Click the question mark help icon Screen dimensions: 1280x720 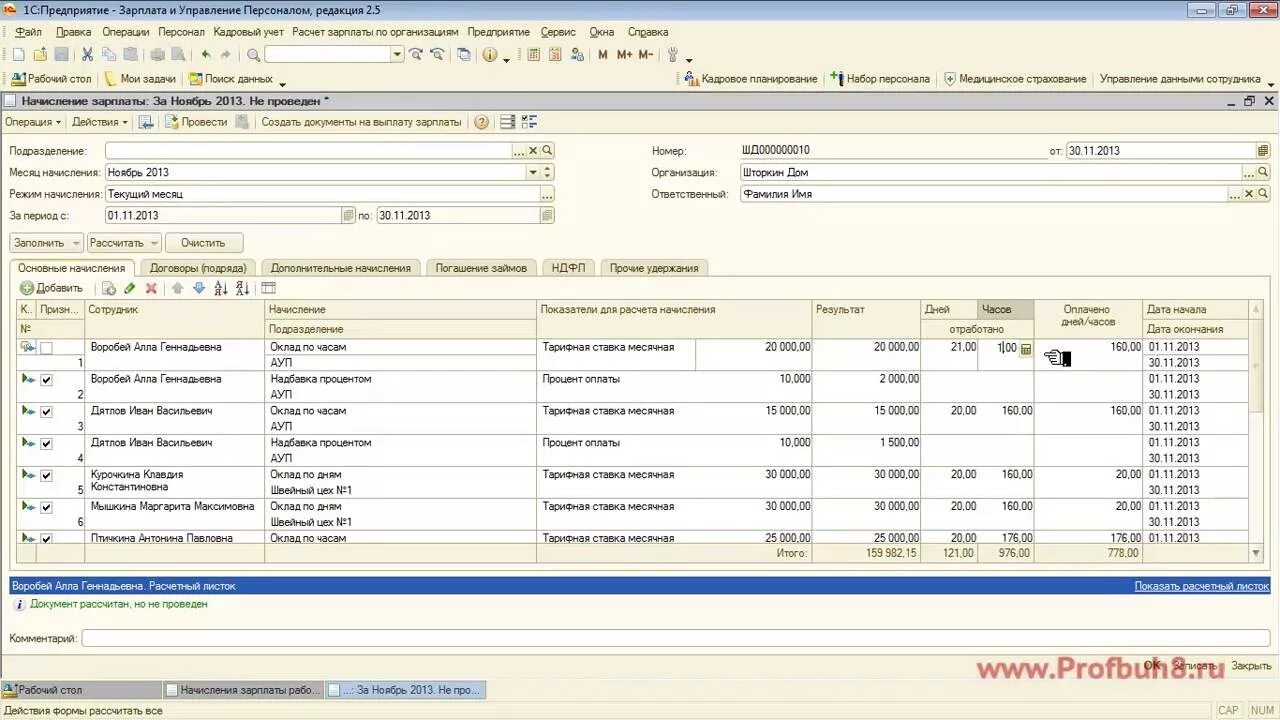(x=482, y=122)
